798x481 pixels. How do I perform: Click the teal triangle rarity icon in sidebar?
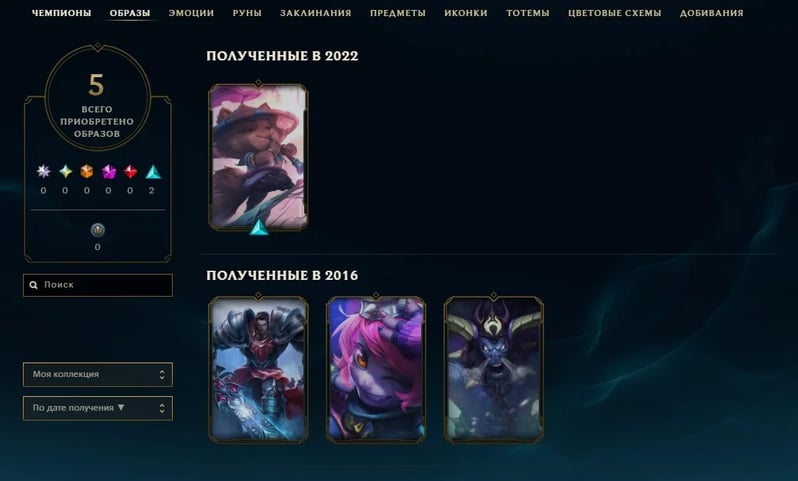[153, 172]
